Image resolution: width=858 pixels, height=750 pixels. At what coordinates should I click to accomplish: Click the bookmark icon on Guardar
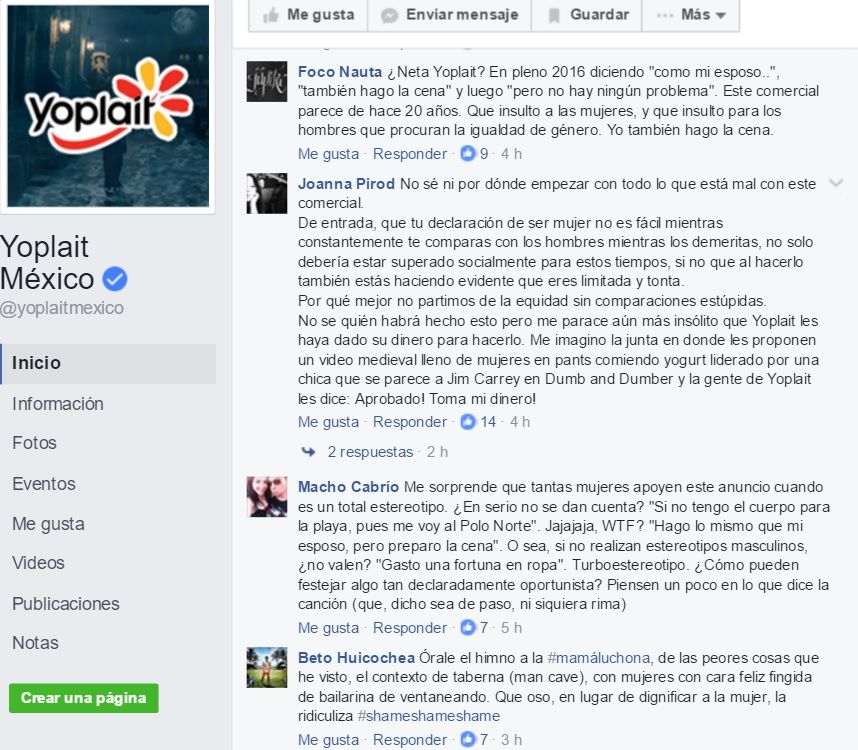click(554, 15)
